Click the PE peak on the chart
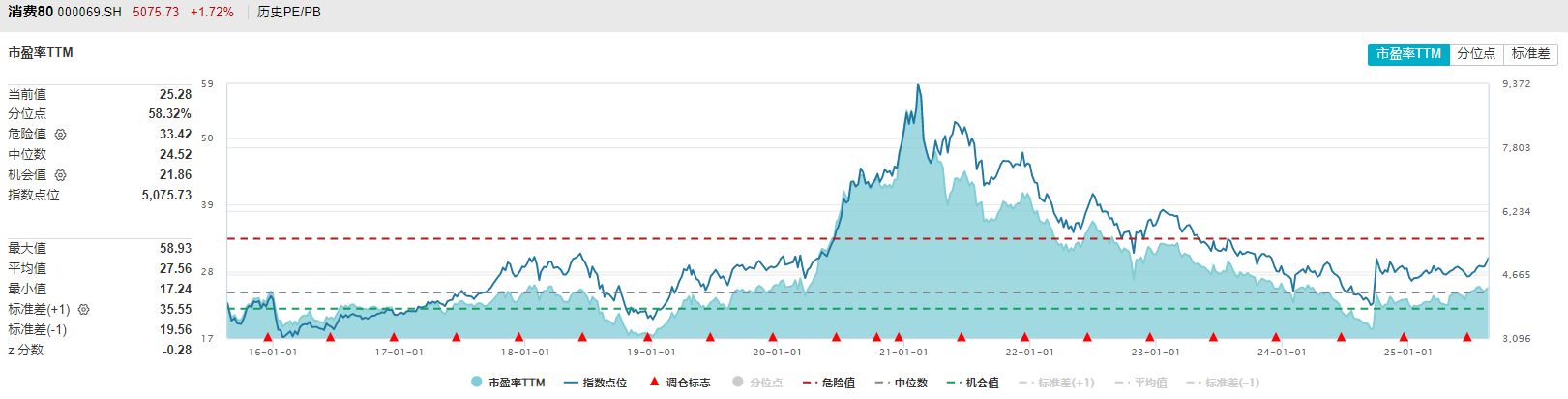Image resolution: width=1568 pixels, height=399 pixels. [918, 85]
